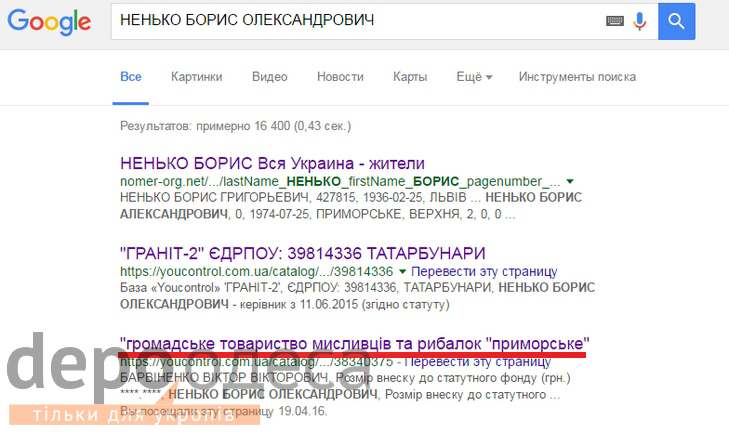Open Инструменты поиска
Image resolution: width=729 pixels, height=433 pixels.
(577, 77)
